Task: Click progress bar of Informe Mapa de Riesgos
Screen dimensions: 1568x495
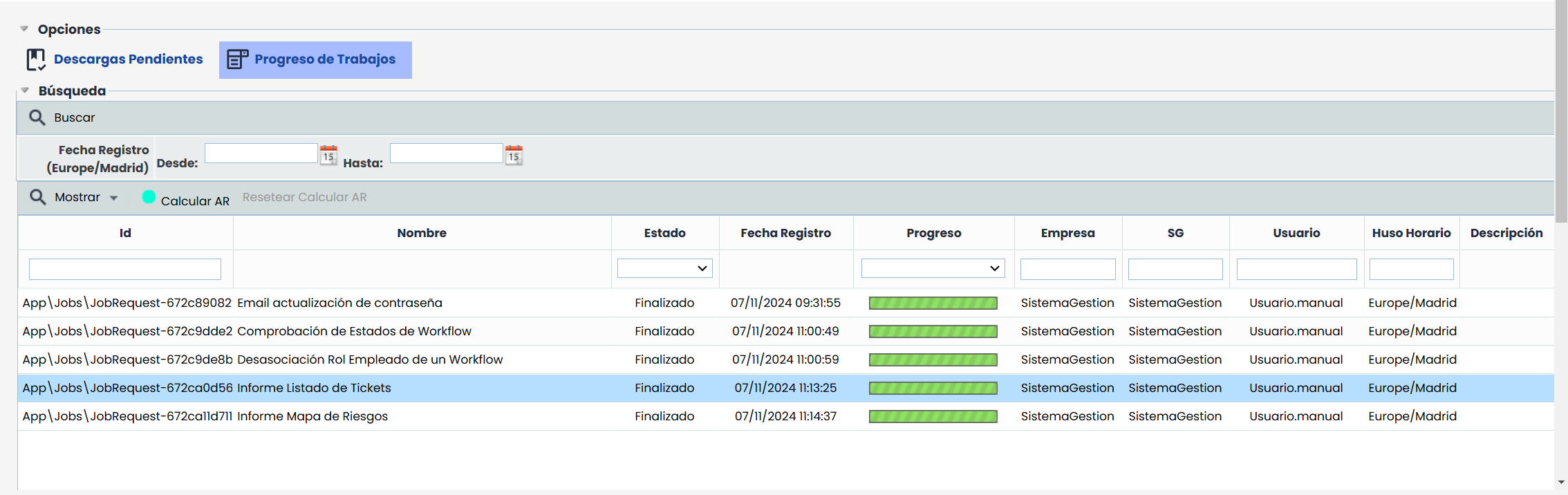Action: 933,416
